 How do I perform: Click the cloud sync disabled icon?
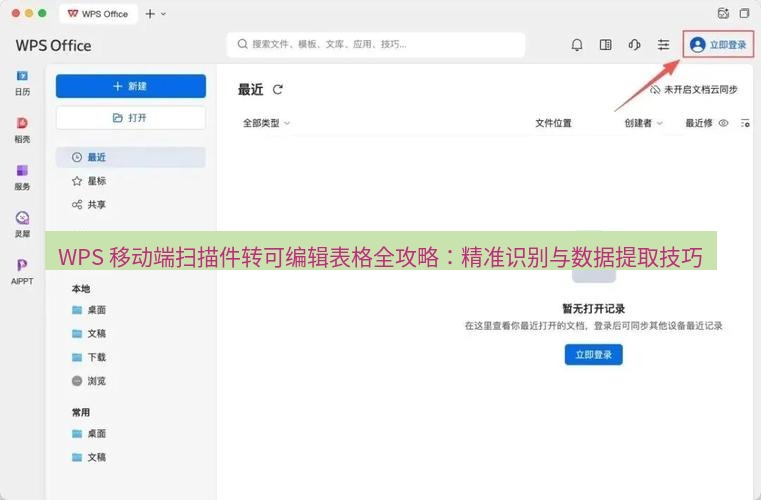tap(655, 90)
